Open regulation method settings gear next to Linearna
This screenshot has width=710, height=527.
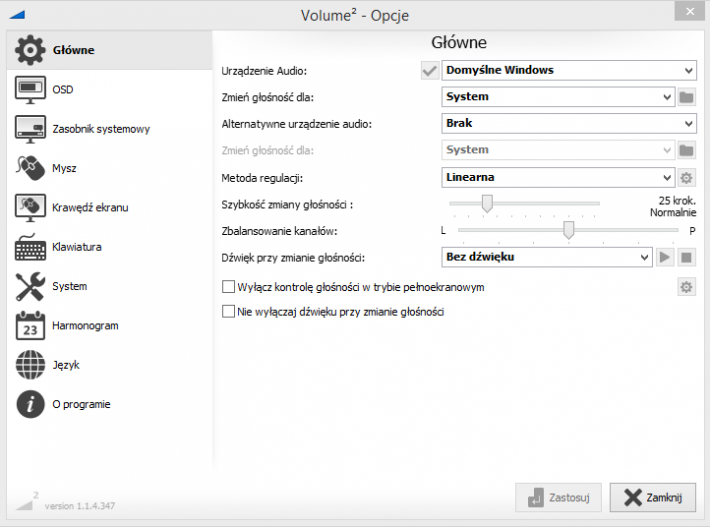tap(686, 177)
